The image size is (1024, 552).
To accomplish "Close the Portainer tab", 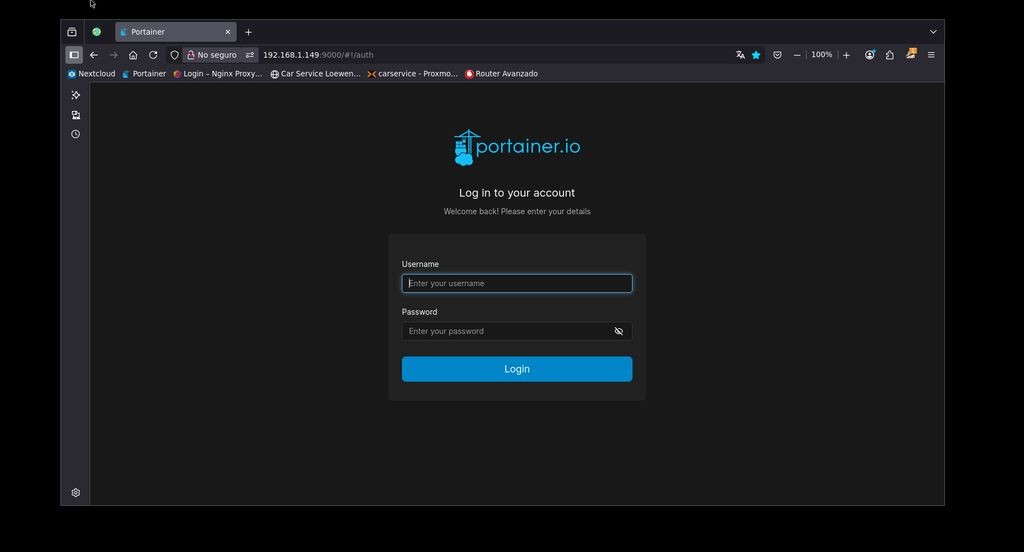I will coord(228,32).
